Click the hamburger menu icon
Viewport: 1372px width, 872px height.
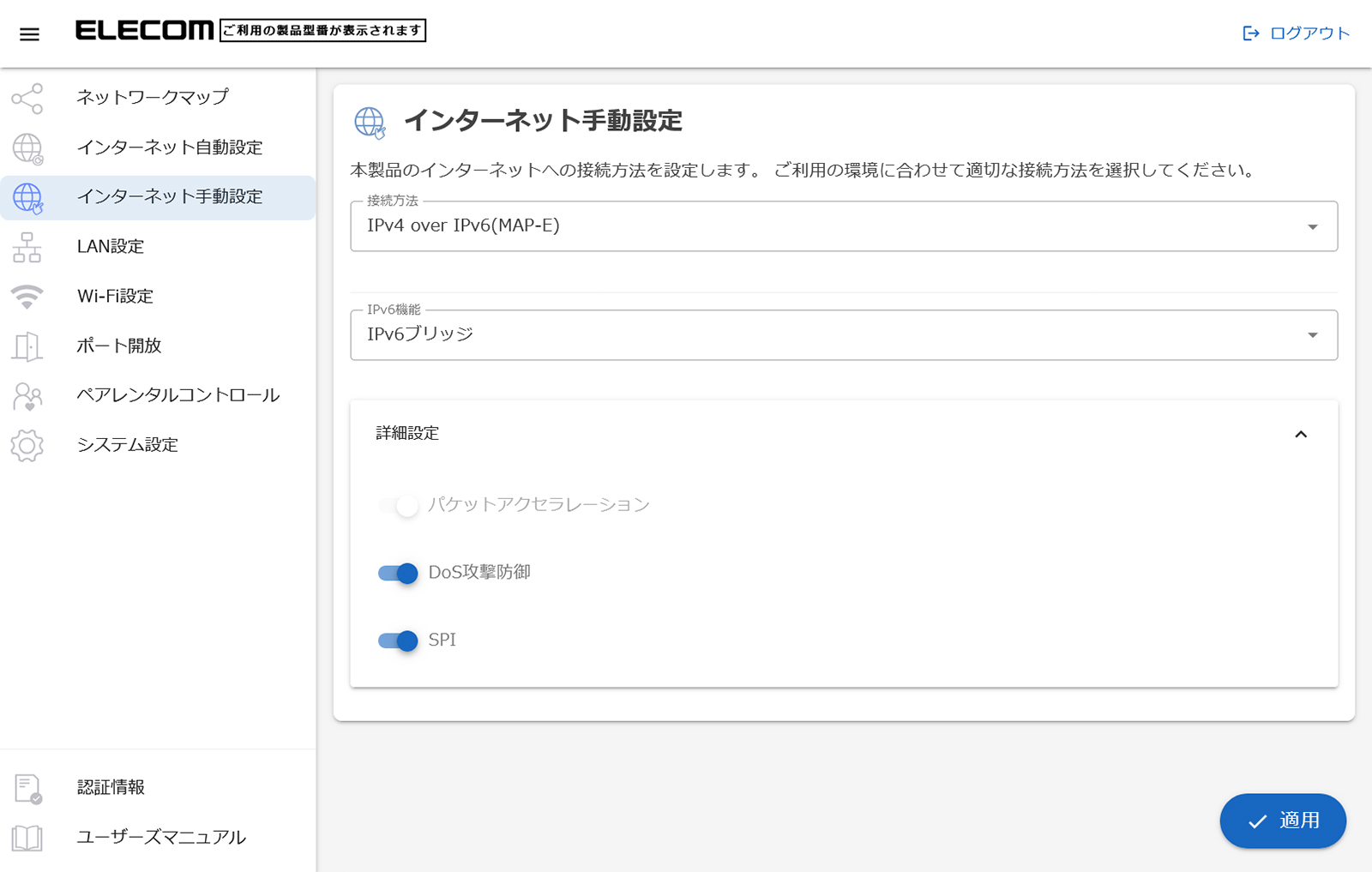29,34
